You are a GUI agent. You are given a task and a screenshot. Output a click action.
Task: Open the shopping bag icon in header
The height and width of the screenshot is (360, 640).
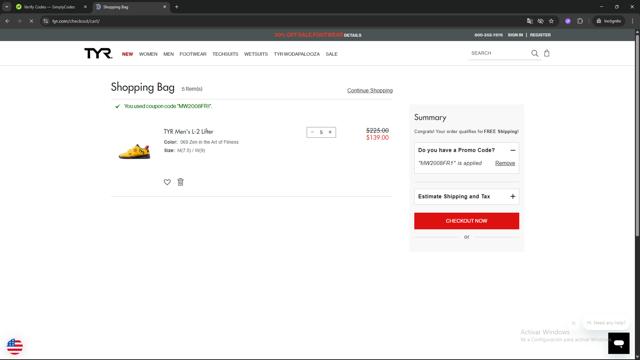[x=547, y=53]
